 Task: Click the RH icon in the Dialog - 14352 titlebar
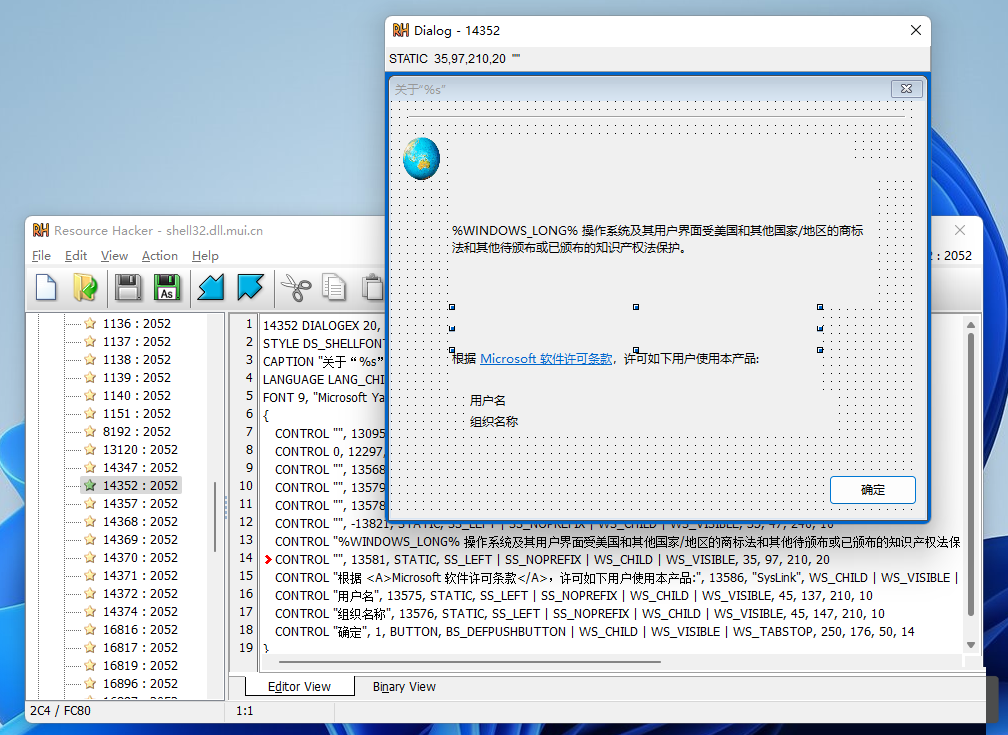pyautogui.click(x=402, y=30)
